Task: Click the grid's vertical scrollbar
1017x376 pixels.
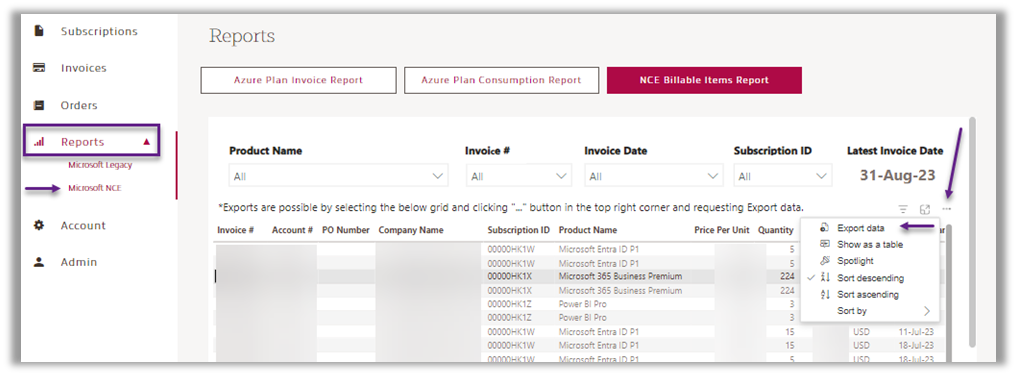Action: point(948,292)
